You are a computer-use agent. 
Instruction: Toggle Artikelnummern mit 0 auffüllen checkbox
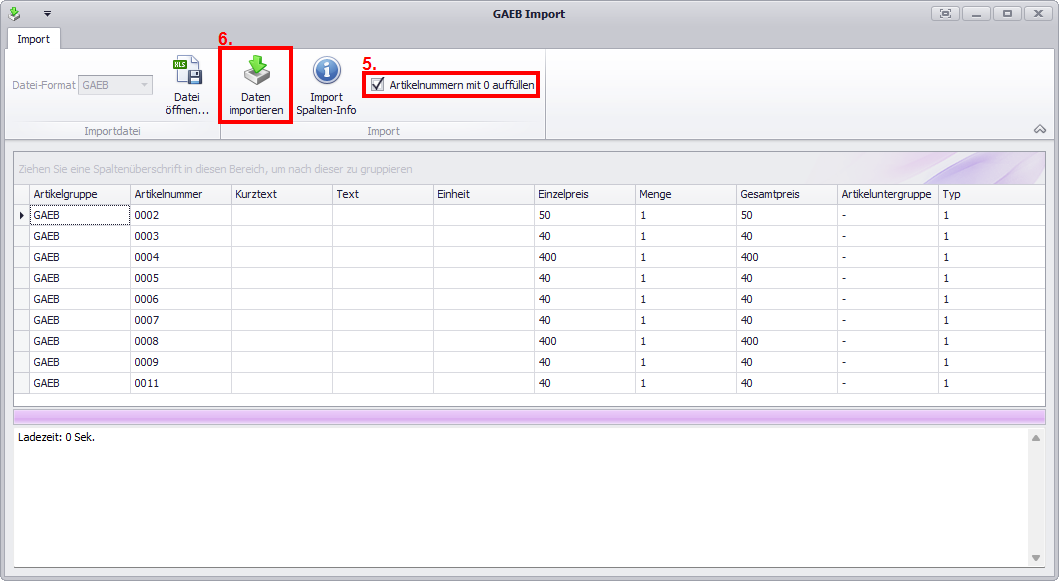point(377,86)
